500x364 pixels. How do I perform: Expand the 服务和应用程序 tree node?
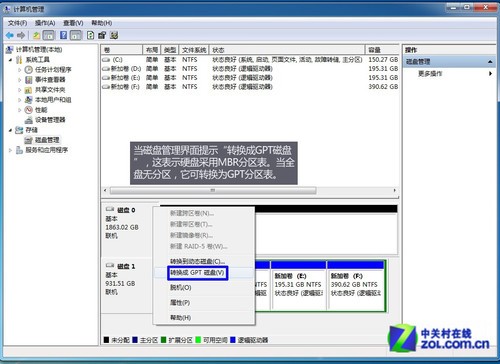pos(10,150)
